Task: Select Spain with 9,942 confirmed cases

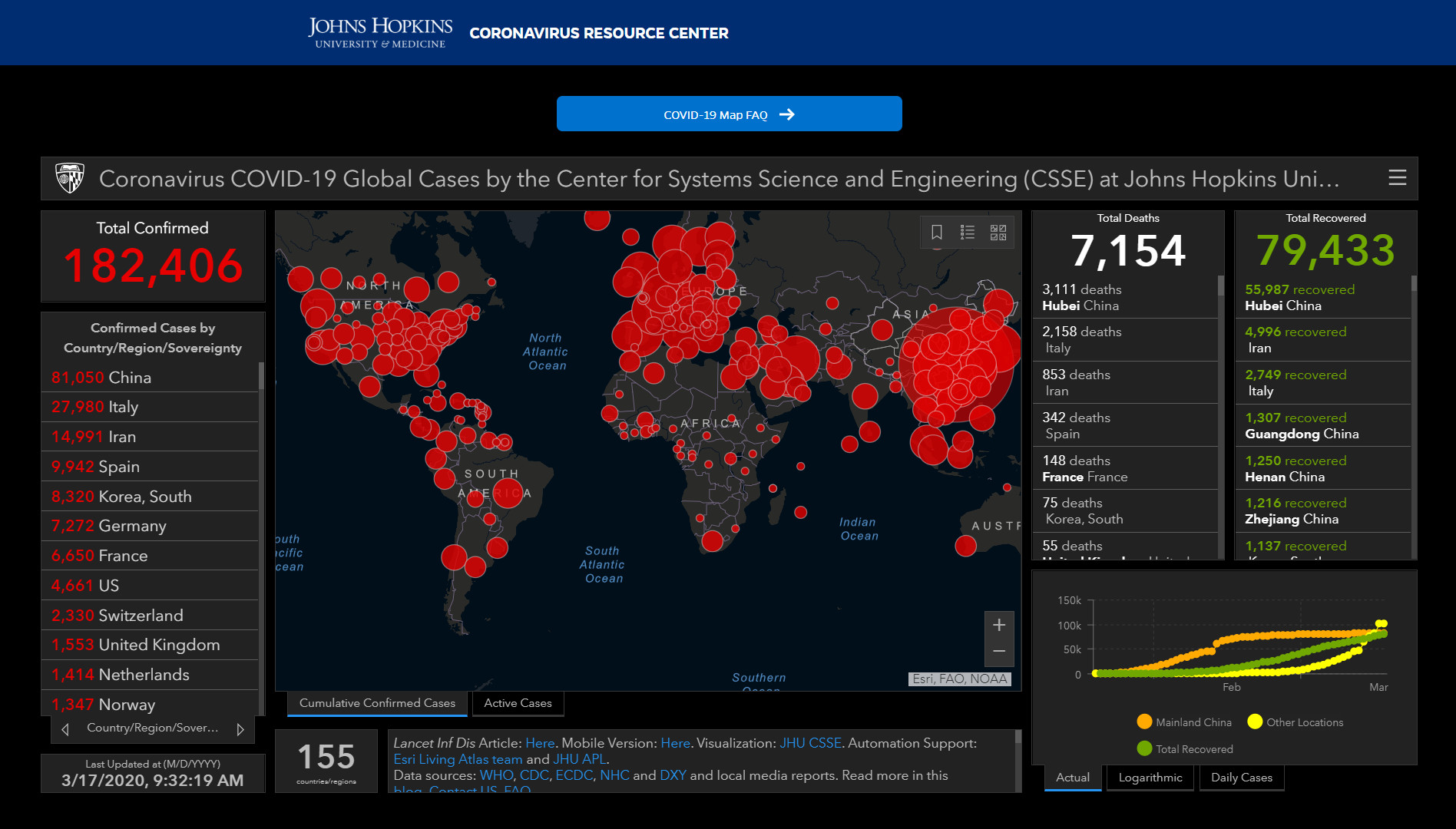Action: (x=150, y=467)
